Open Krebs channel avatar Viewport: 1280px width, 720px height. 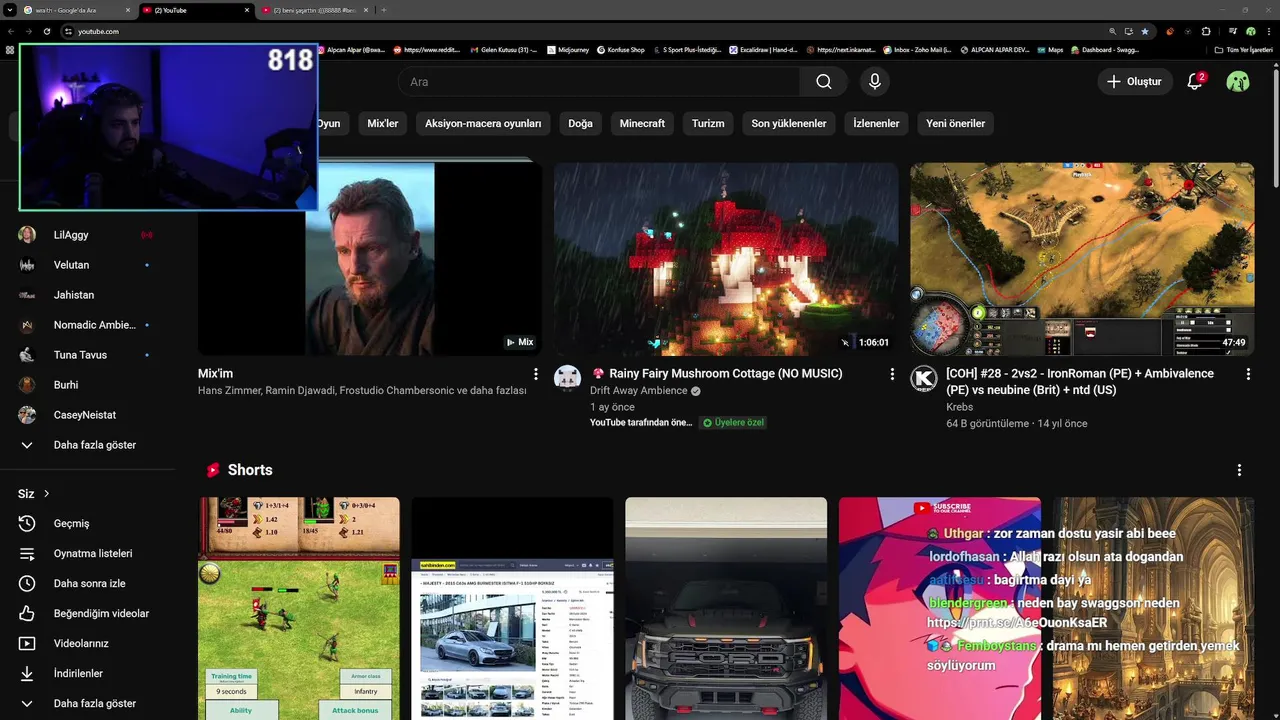click(x=923, y=379)
